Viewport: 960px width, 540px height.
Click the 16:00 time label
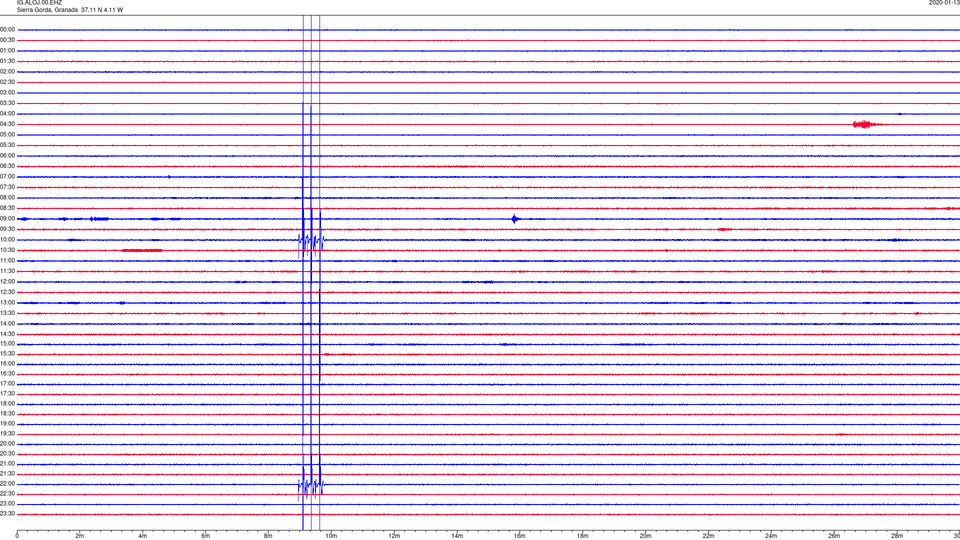click(x=7, y=364)
